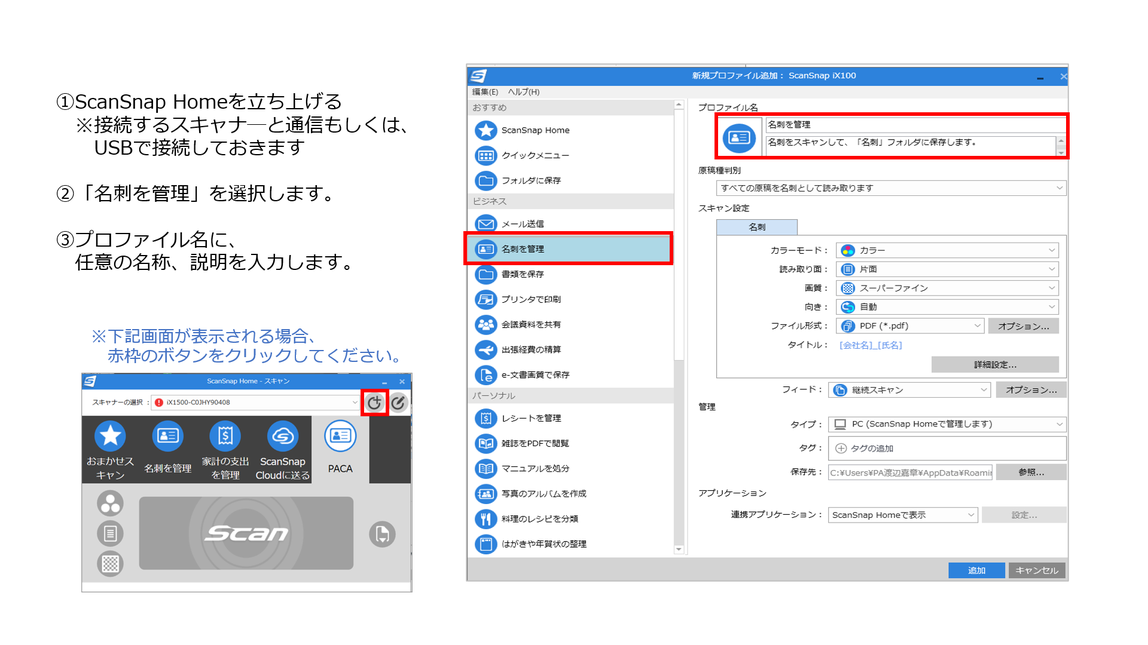Click the description field scroll-up arrow
Image resolution: width=1148 pixels, height=645 pixels.
click(1061, 140)
